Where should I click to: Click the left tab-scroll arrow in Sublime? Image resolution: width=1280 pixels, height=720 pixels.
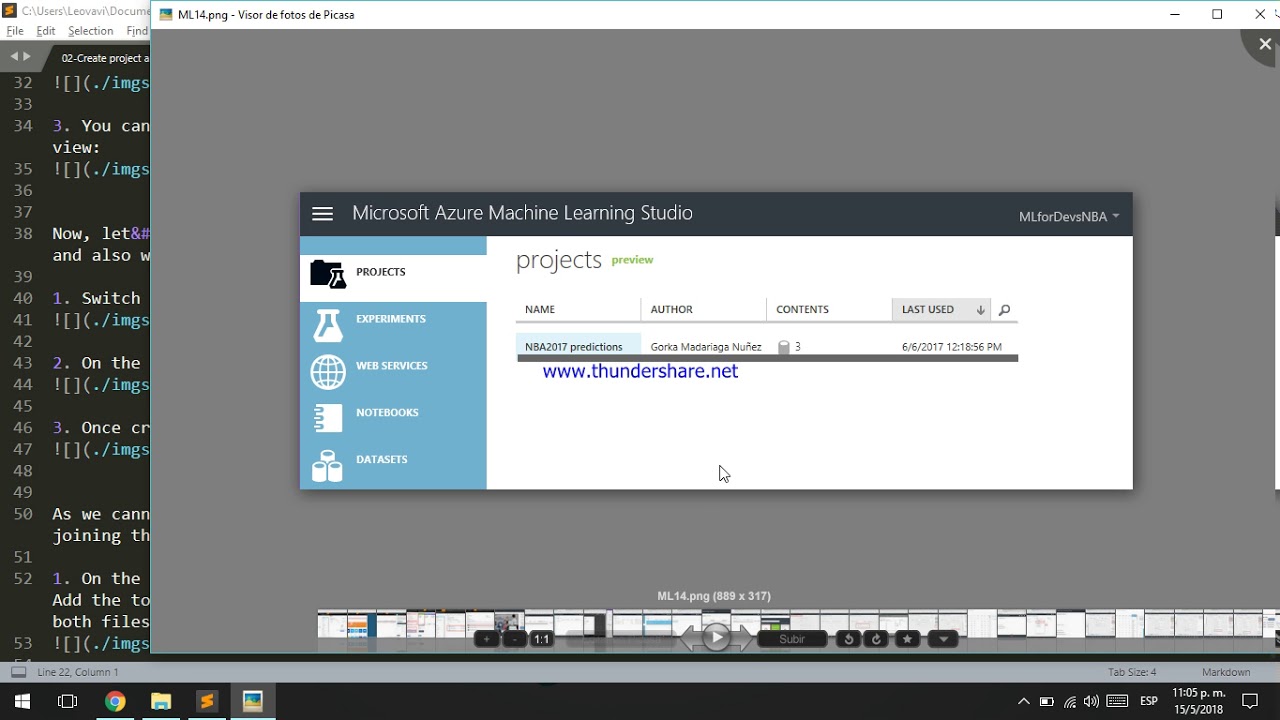tap(14, 57)
